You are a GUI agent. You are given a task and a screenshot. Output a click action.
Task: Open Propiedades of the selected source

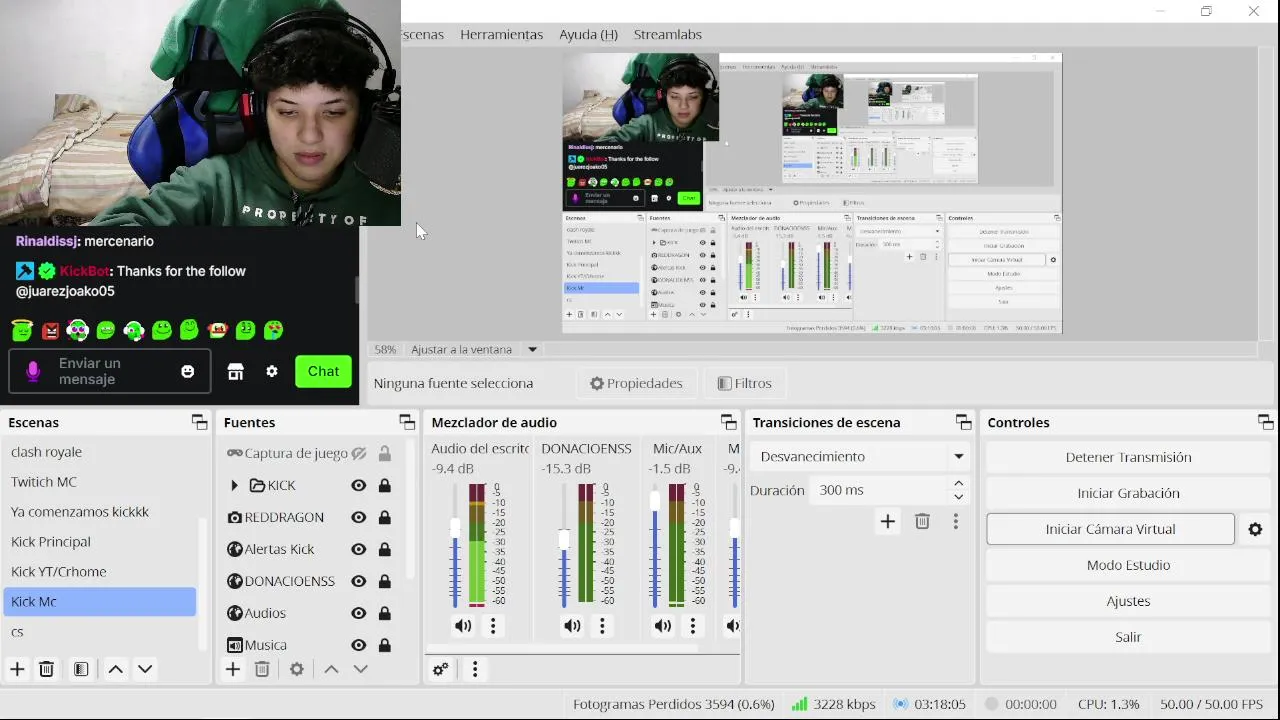[x=636, y=383]
